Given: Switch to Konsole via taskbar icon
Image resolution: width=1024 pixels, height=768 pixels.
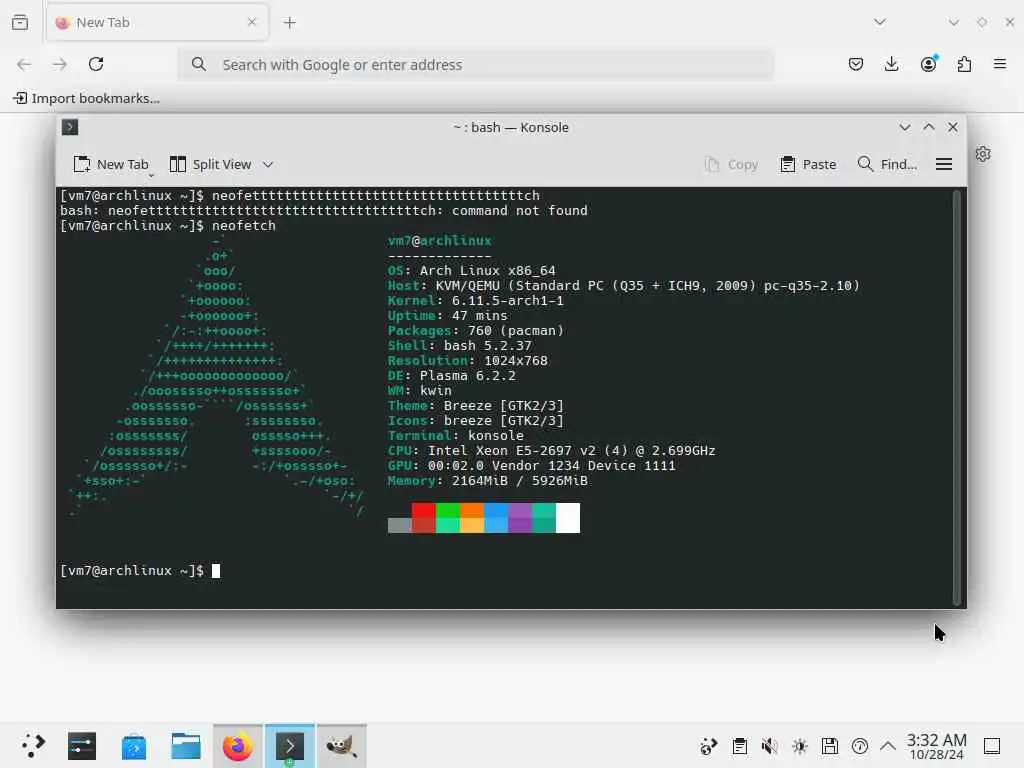Looking at the screenshot, I should [290, 746].
